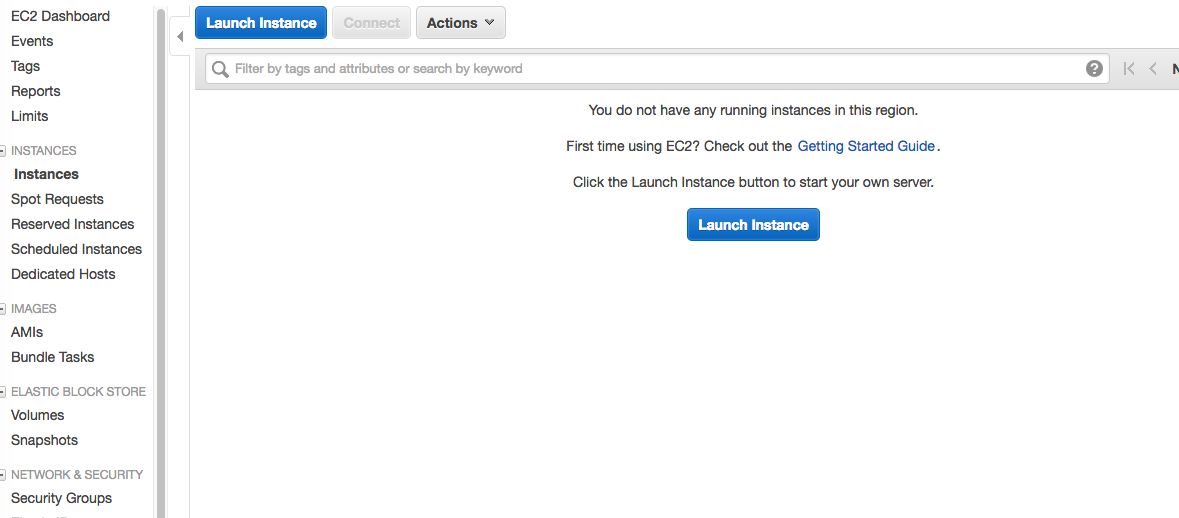Click the instance filter search field
The width and height of the screenshot is (1179, 518).
(x=656, y=68)
